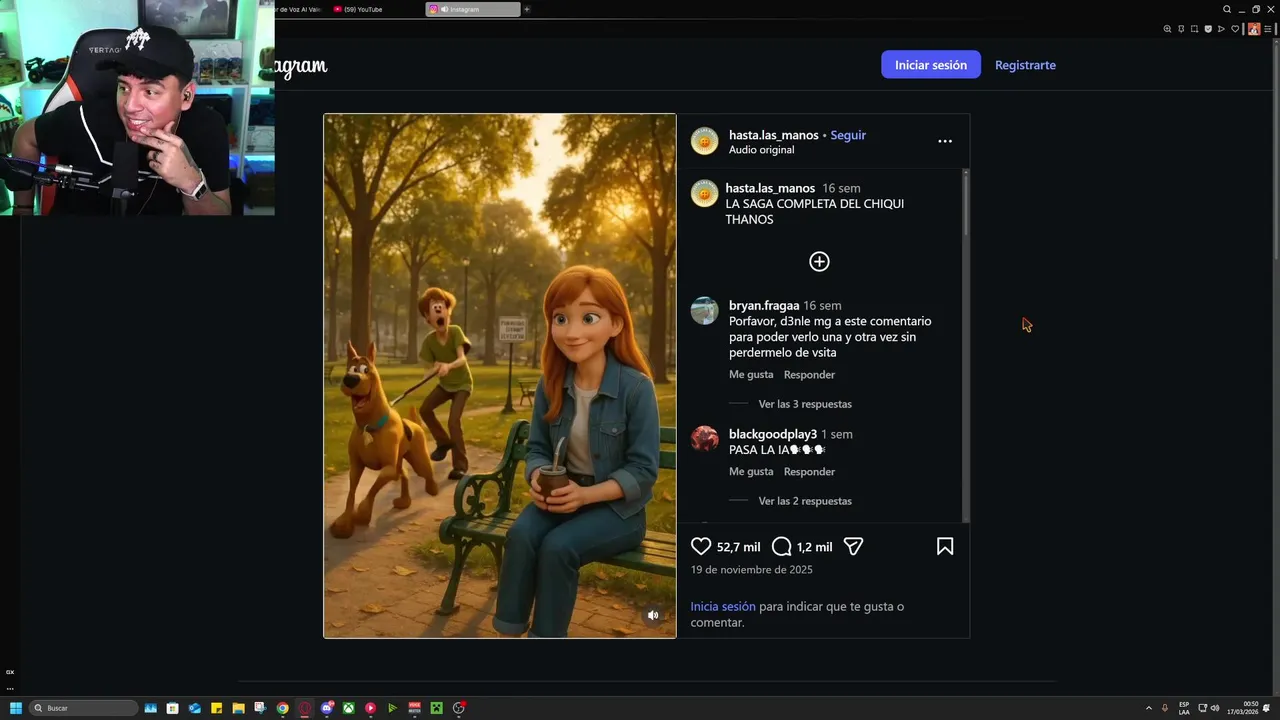Open Voice Master app from the taskbar
Image resolution: width=1280 pixels, height=720 pixels.
415,708
